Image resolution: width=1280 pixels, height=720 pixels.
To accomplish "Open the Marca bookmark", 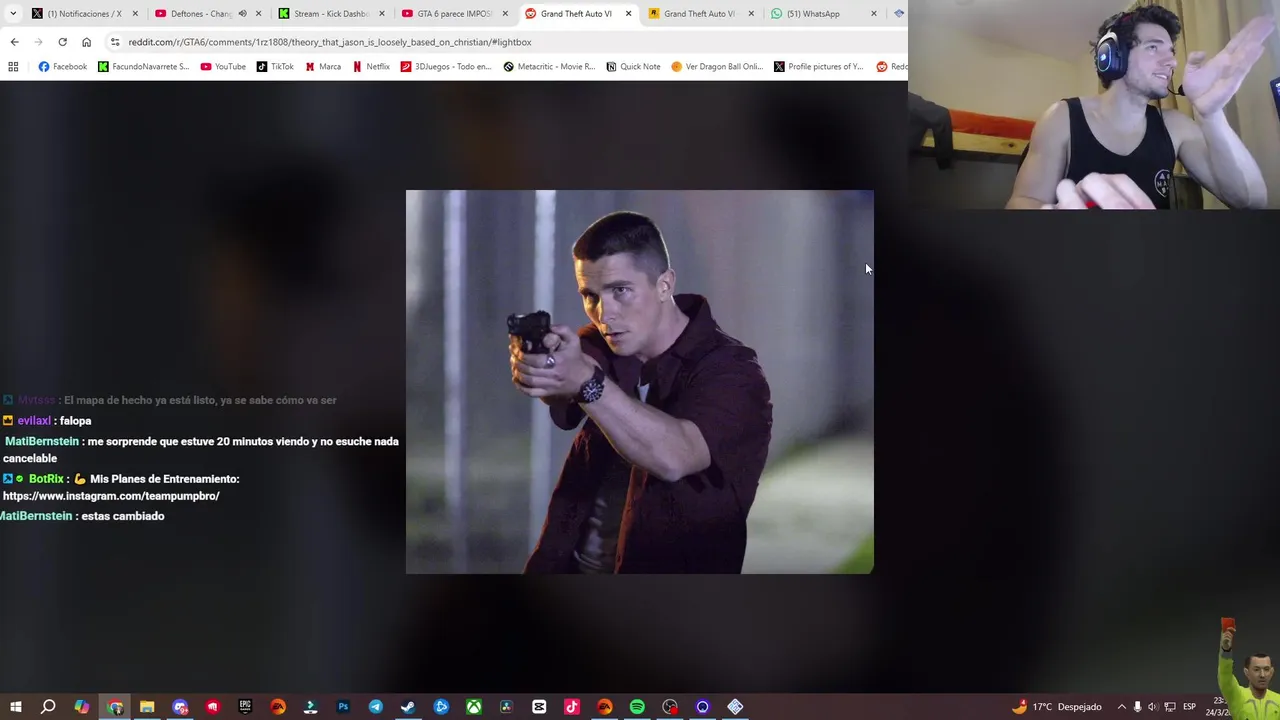I will pos(323,67).
